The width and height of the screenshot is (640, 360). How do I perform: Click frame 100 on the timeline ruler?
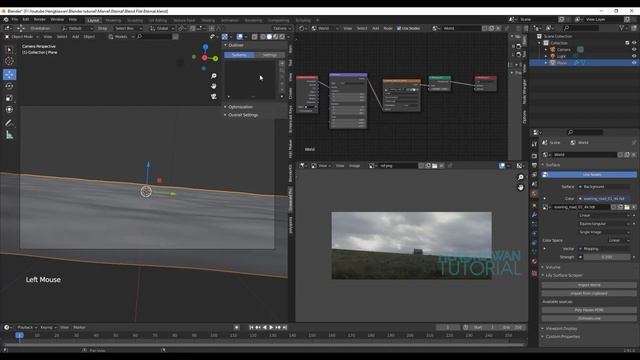(213, 336)
